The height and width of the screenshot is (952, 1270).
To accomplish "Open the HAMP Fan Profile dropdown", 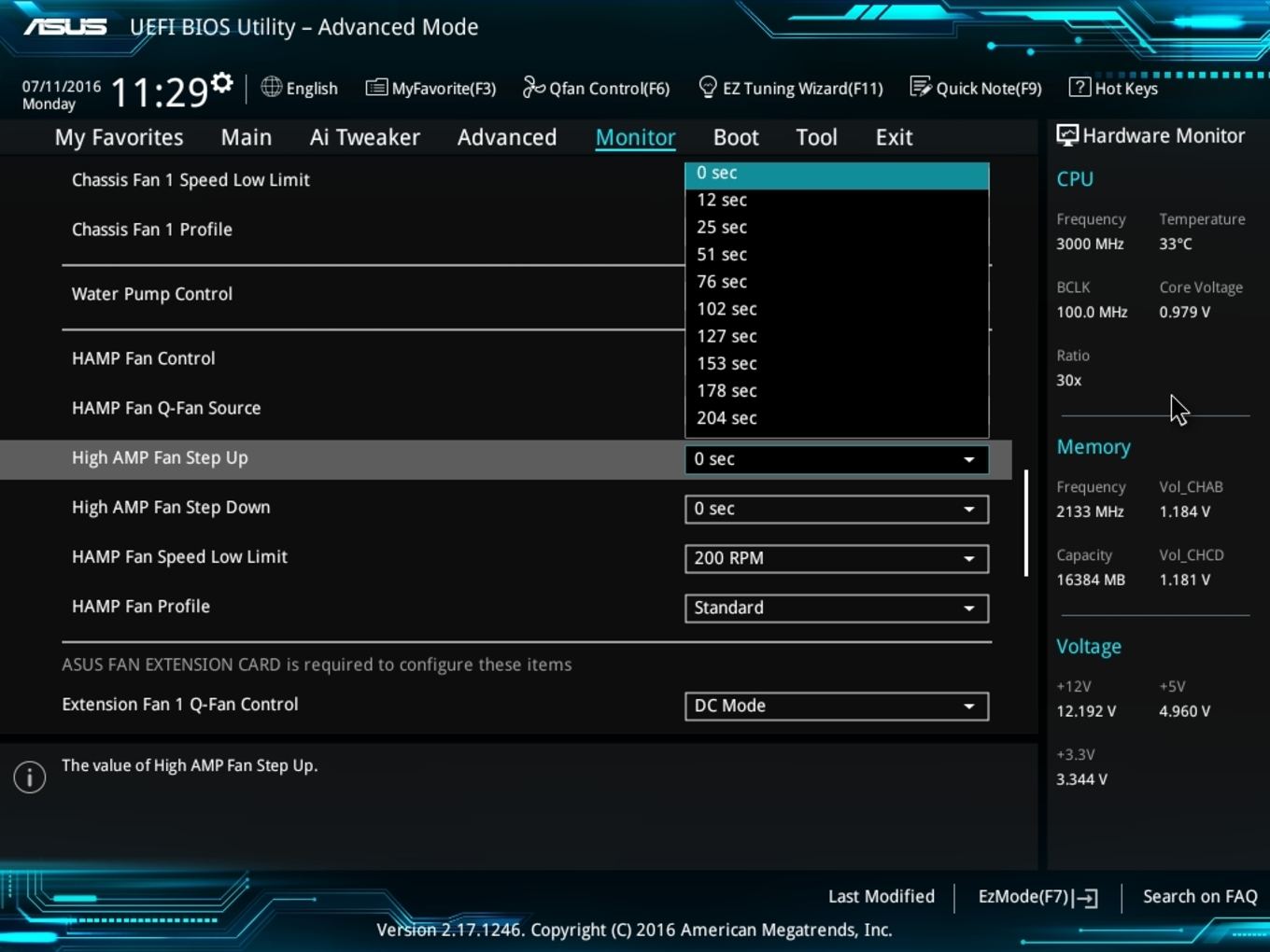I will [x=837, y=608].
